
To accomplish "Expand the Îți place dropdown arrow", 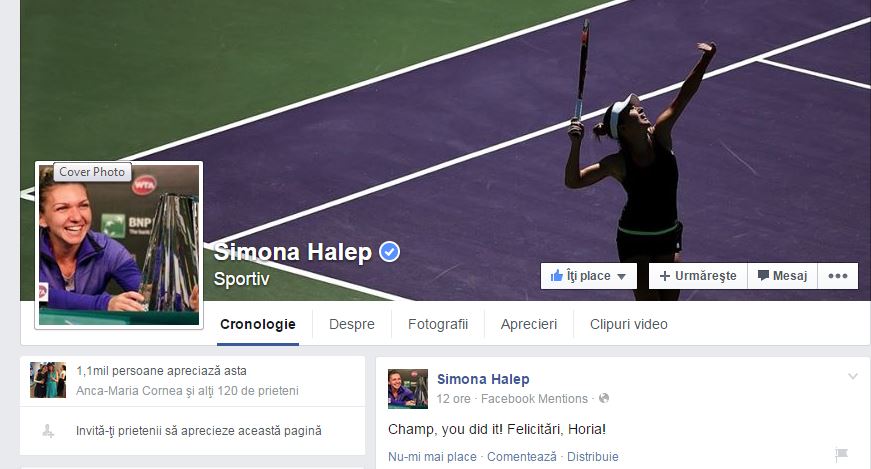I will (x=622, y=276).
